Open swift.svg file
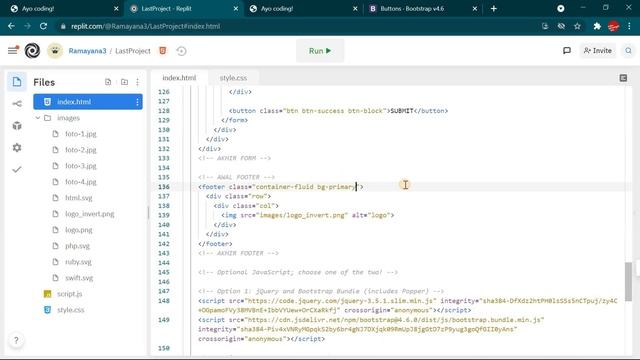The image size is (640, 360). click(79, 278)
